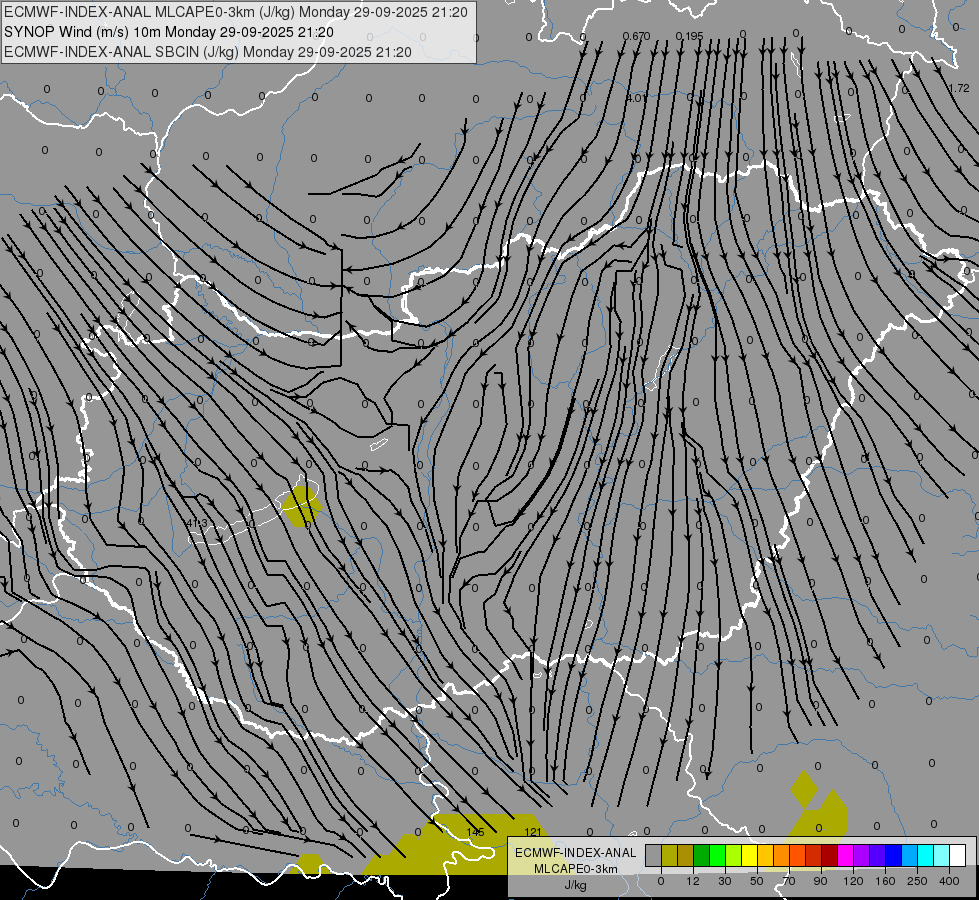979x900 pixels.
Task: Click the 400 label on the color scale
Action: tap(949, 881)
